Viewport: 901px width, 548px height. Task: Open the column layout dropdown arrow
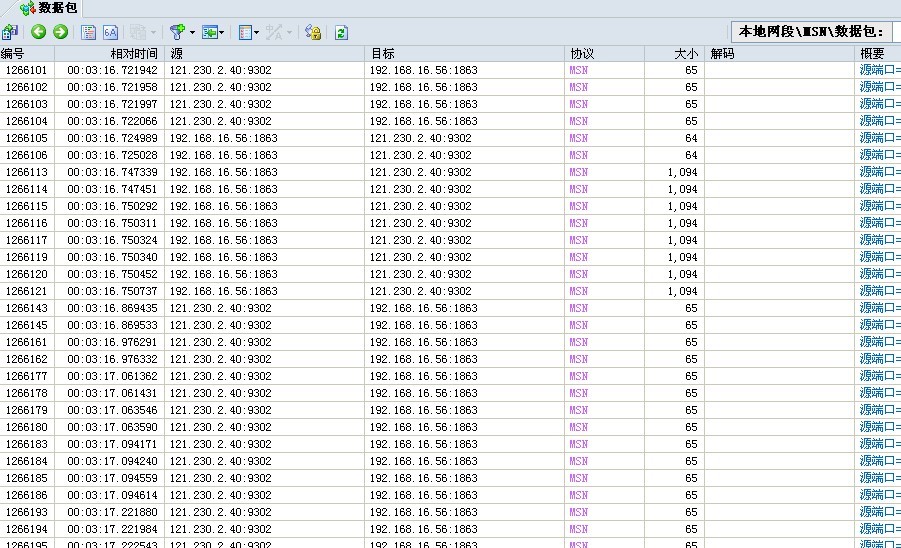tap(257, 32)
